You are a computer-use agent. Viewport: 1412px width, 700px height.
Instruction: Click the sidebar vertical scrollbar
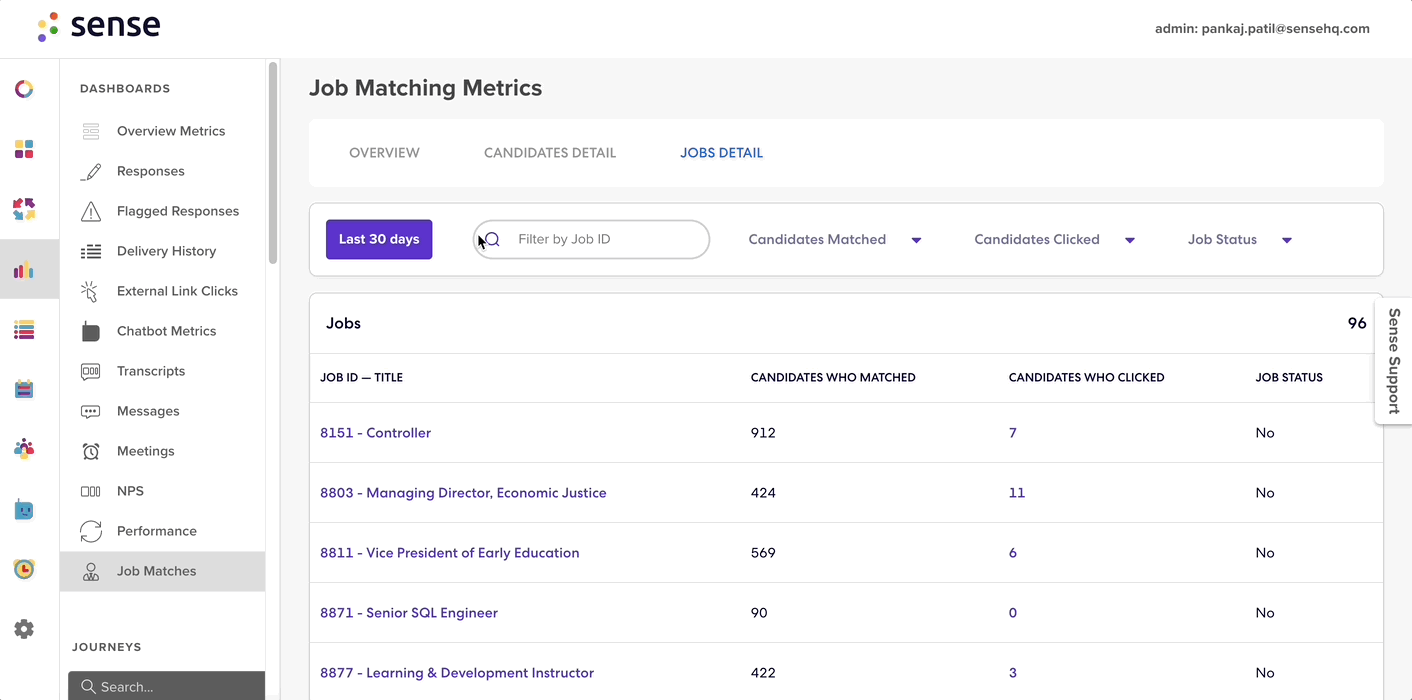(x=273, y=163)
